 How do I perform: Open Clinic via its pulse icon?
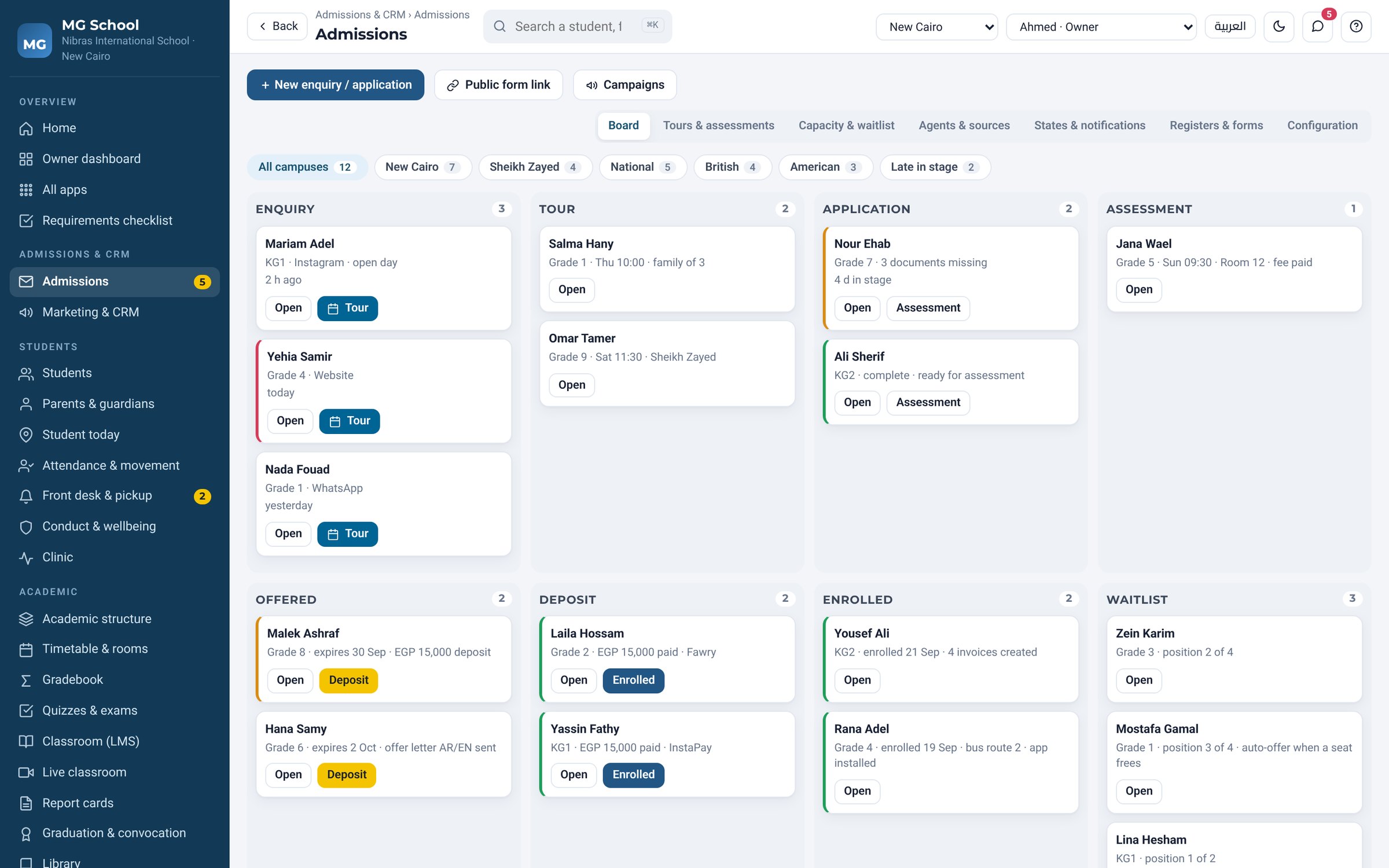point(26,557)
